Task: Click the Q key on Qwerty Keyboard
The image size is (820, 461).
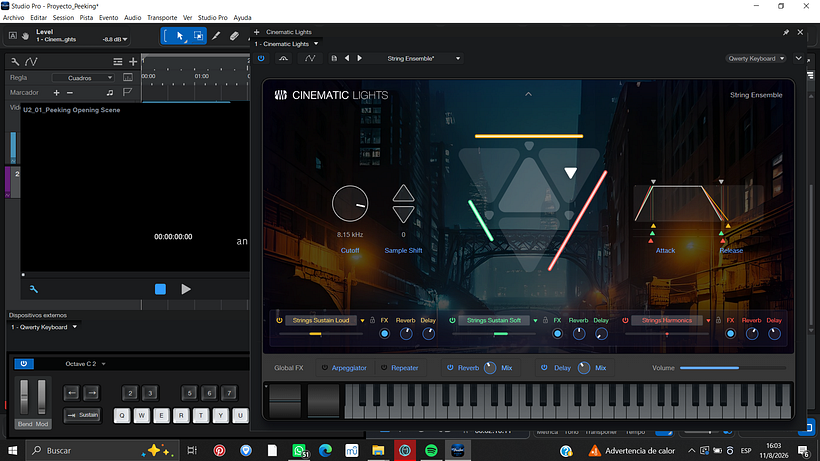Action: tap(122, 416)
